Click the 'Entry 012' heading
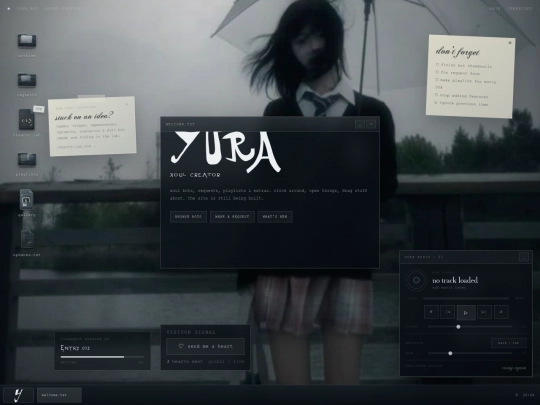Viewport: 540px width, 405px height. coord(75,348)
